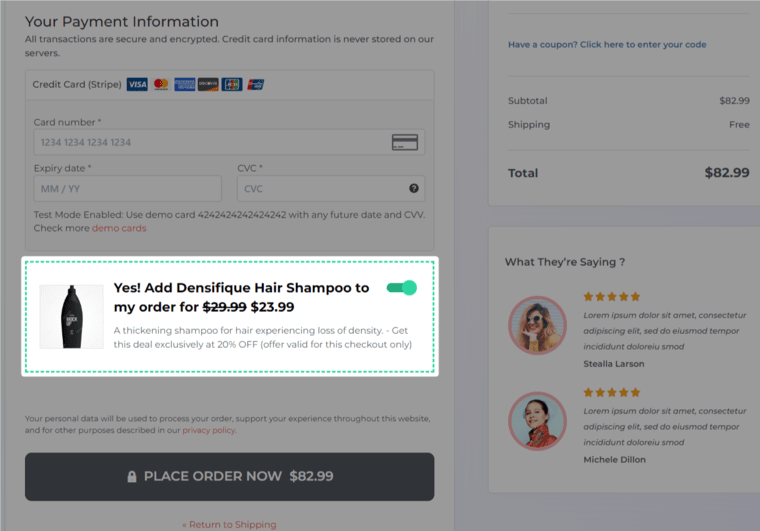Viewport: 760px width, 531px height.
Task: Click the UnionPay card icon
Action: 255,84
